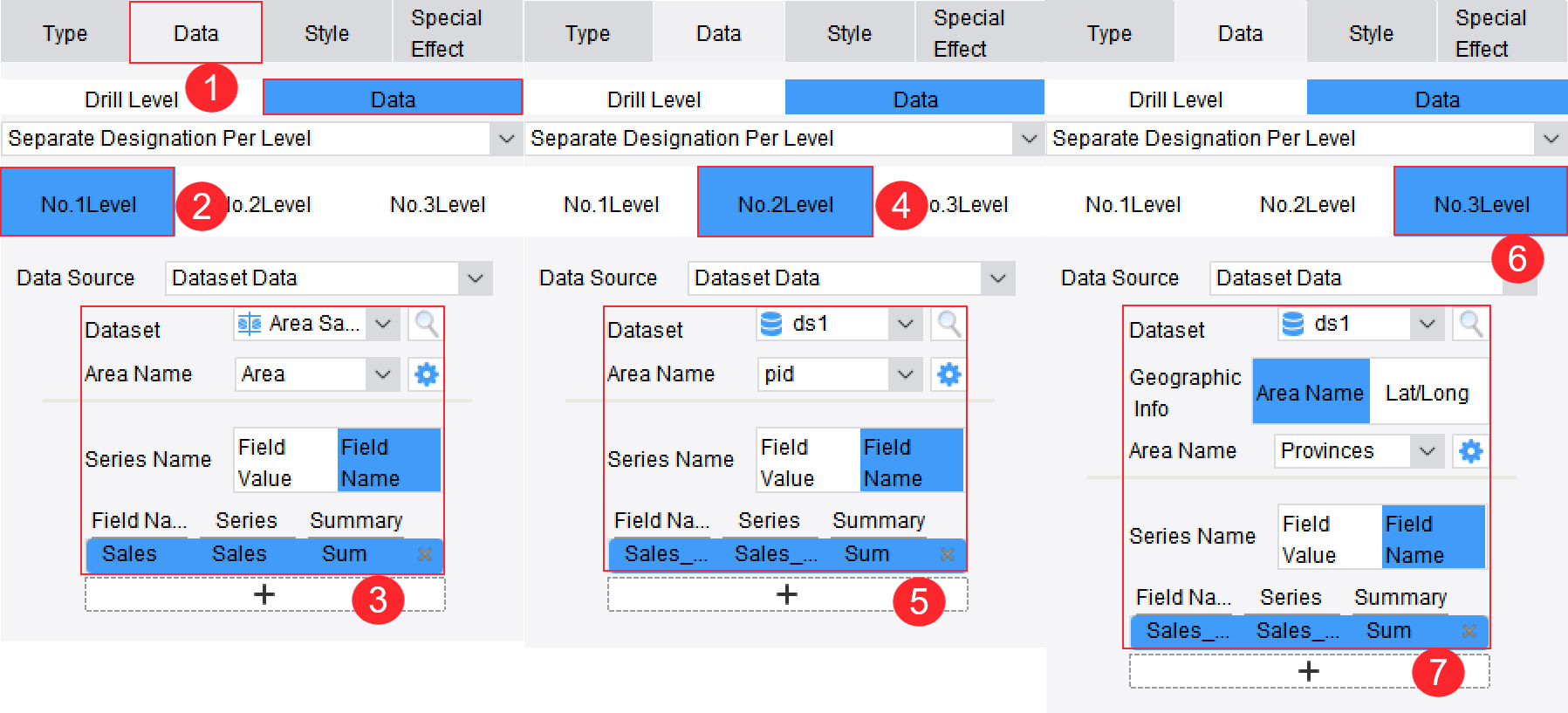Open the Area name dropdown

point(382,374)
